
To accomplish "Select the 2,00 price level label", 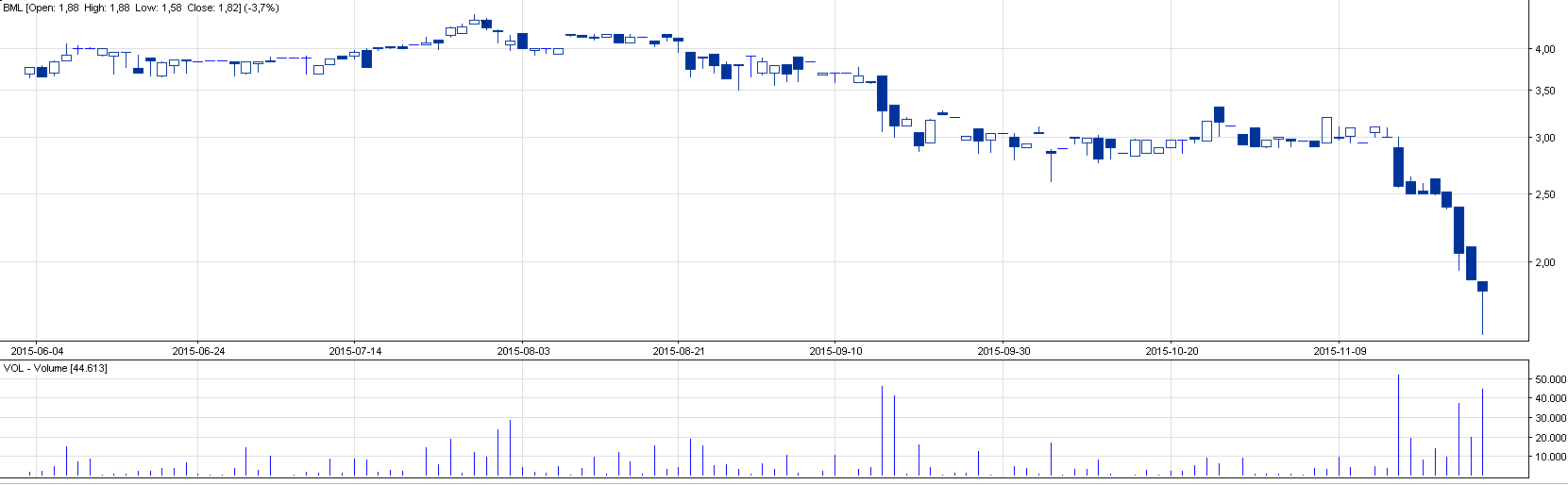I will point(1544,262).
